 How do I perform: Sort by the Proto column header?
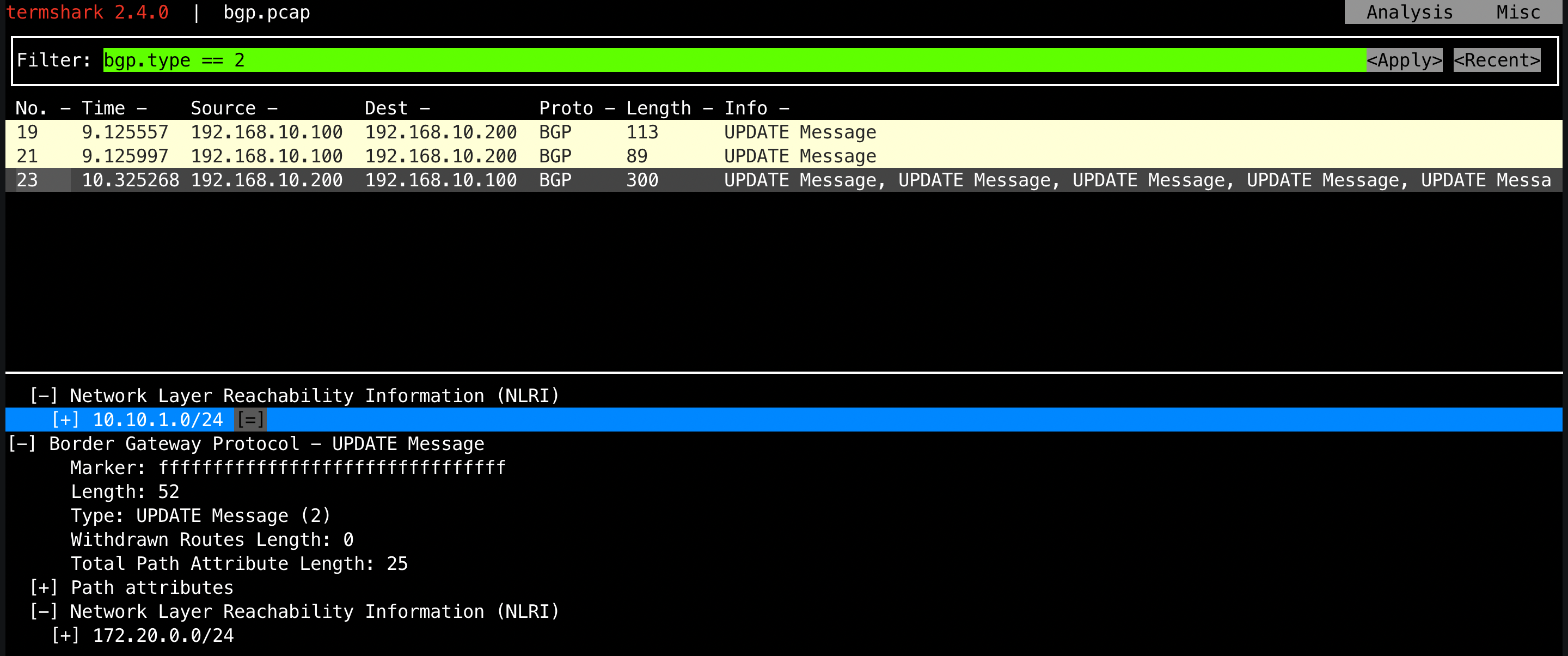coord(566,108)
